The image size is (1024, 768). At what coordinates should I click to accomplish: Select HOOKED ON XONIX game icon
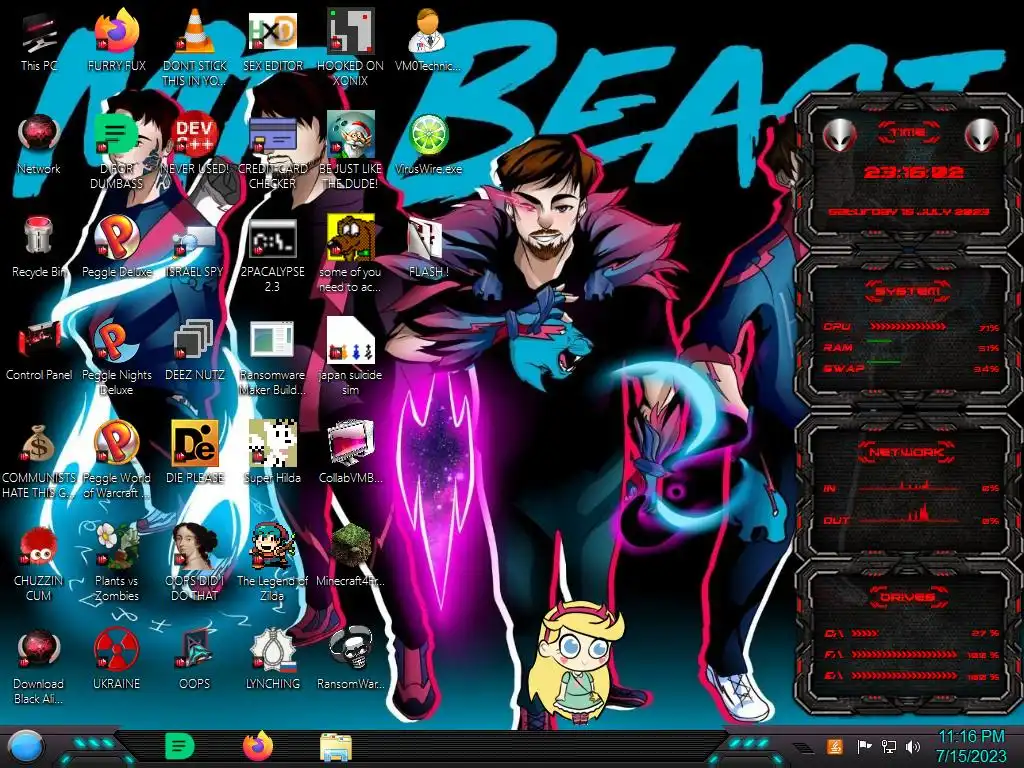pyautogui.click(x=350, y=46)
